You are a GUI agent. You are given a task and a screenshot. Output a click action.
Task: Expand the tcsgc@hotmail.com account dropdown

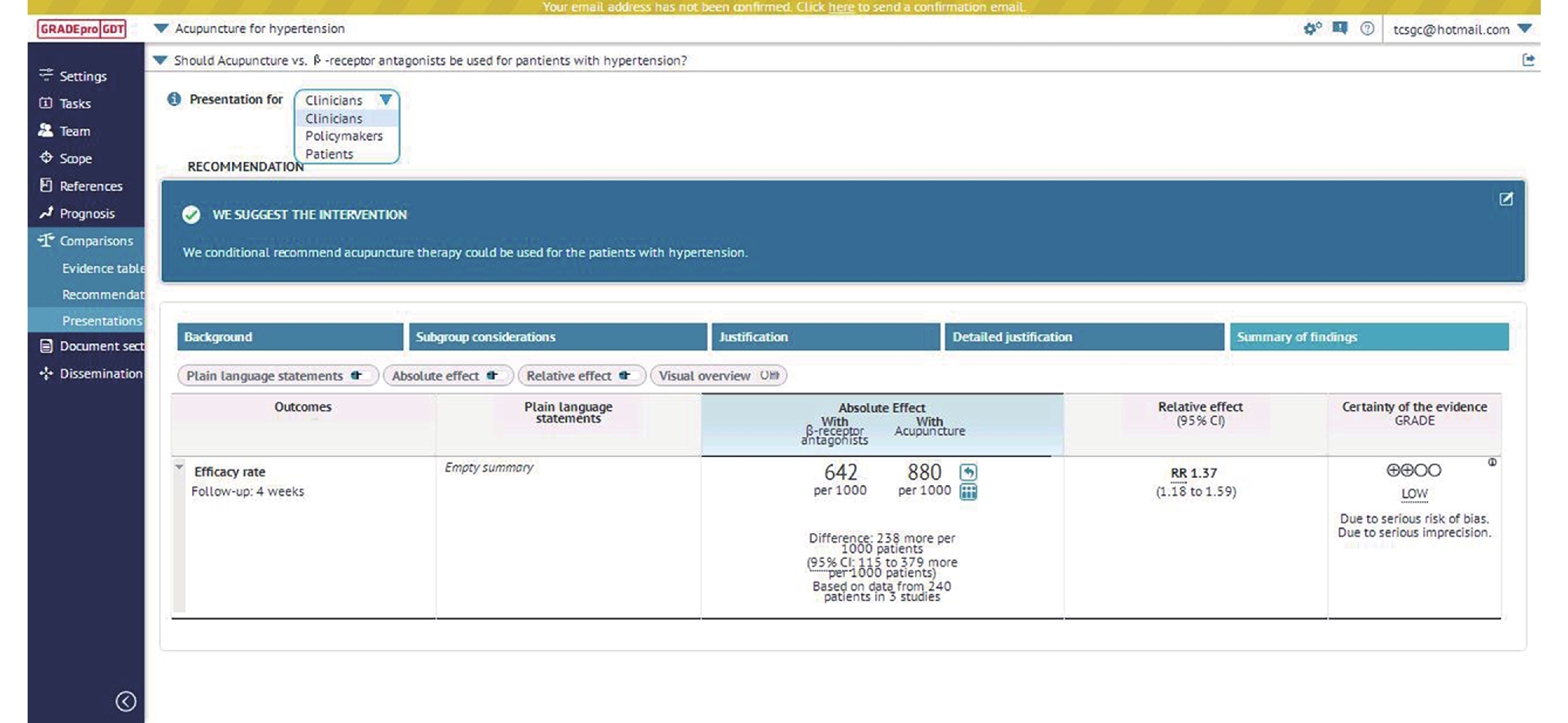[x=1525, y=29]
